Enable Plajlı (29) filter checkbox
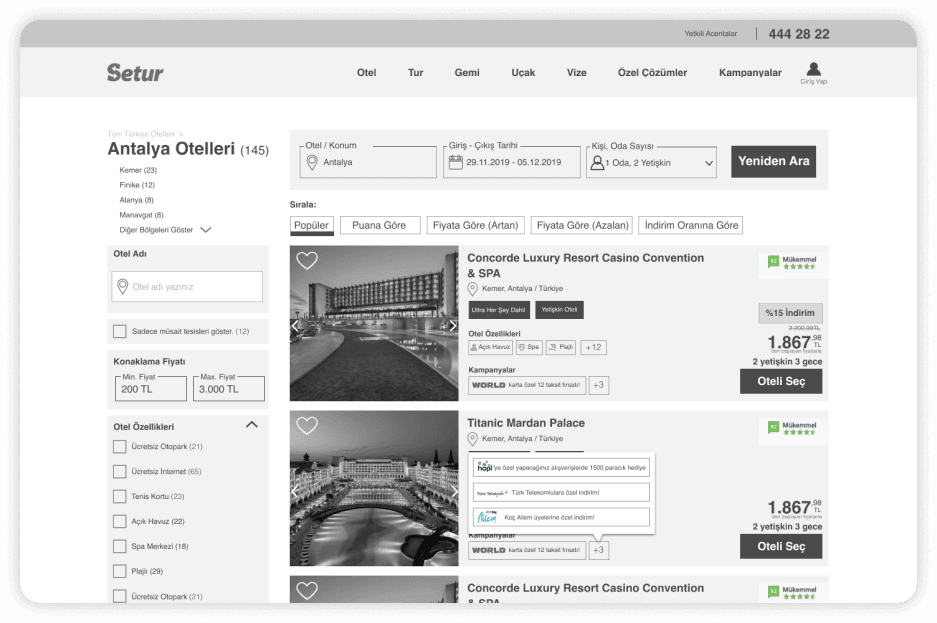The width and height of the screenshot is (937, 623). [x=120, y=572]
